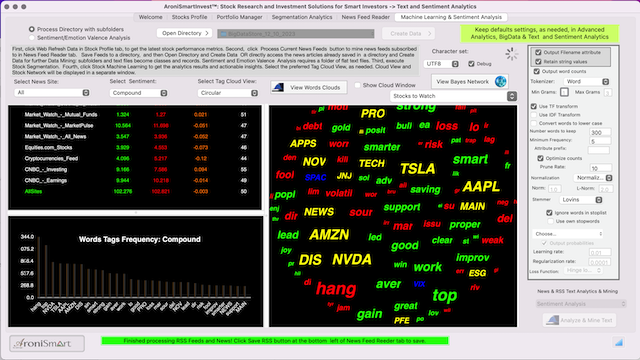Click the CNBC_-_Earnings table row
This screenshot has width=640, height=360.
[135, 180]
